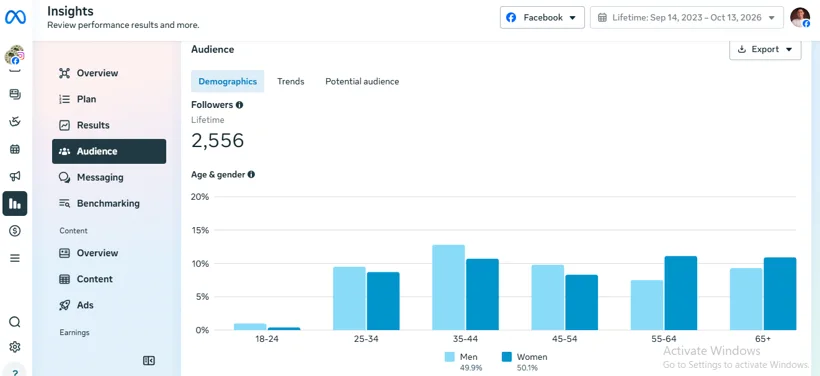Open the page profile picture in left rail
Viewport: 820px width, 376px height.
pos(14,54)
